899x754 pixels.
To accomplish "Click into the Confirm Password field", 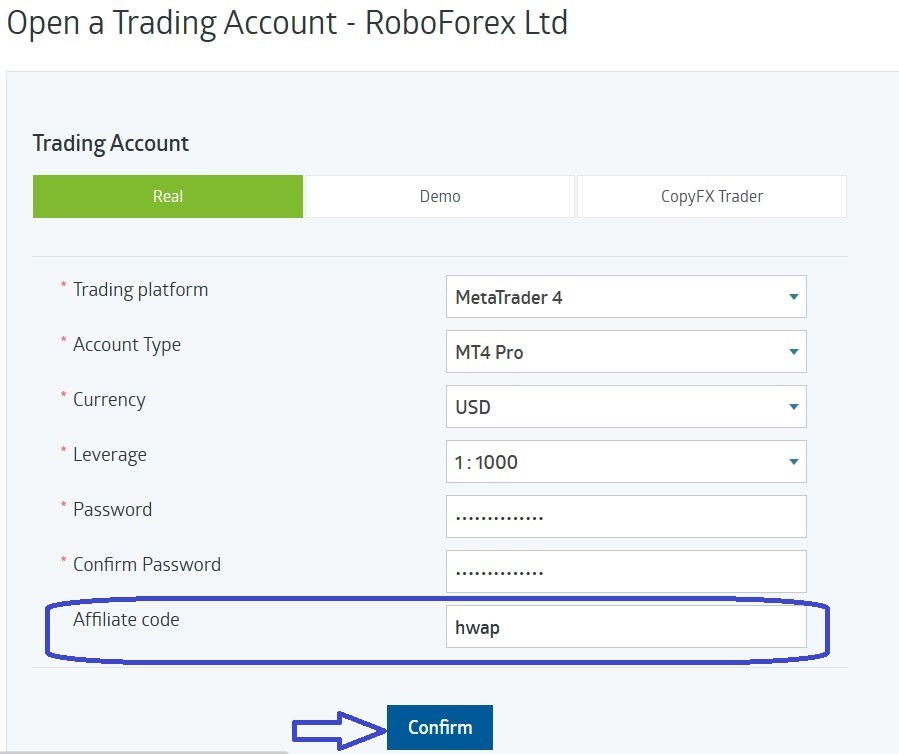I will (625, 572).
